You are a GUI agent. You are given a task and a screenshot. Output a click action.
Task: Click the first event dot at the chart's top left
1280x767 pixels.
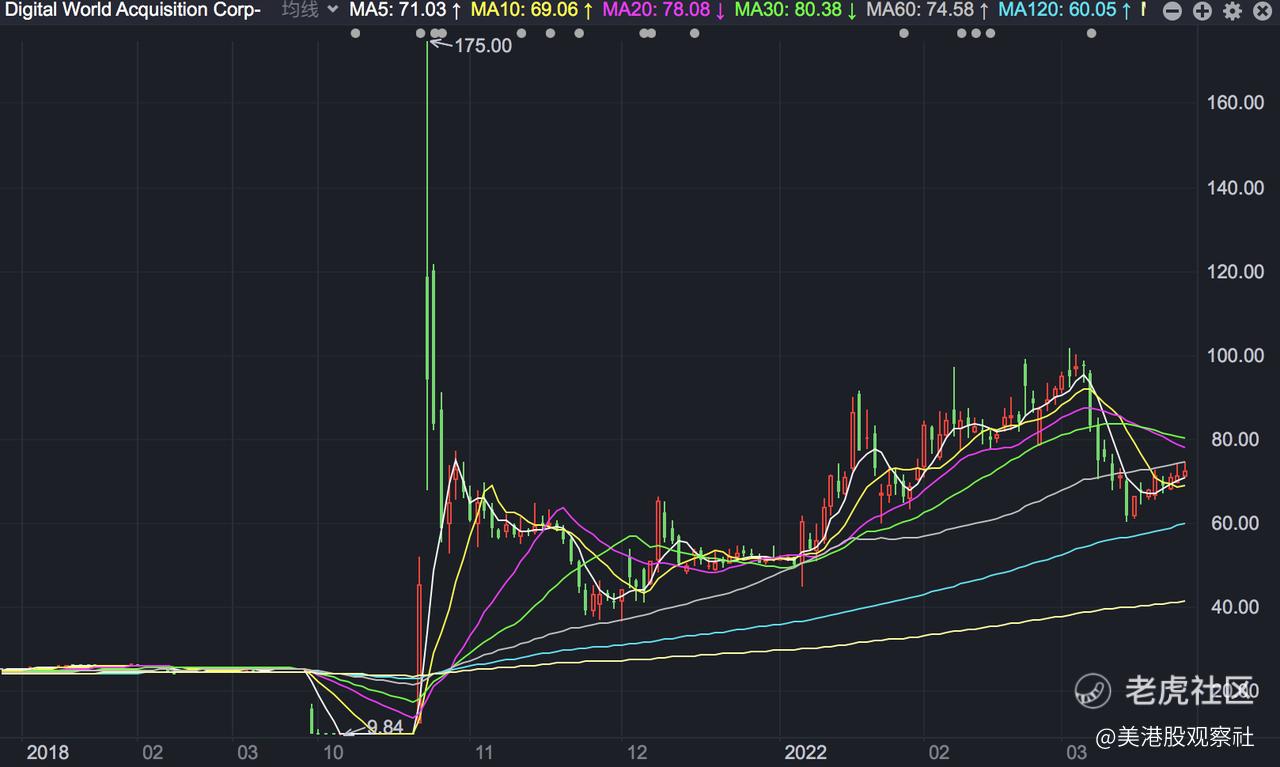point(355,34)
